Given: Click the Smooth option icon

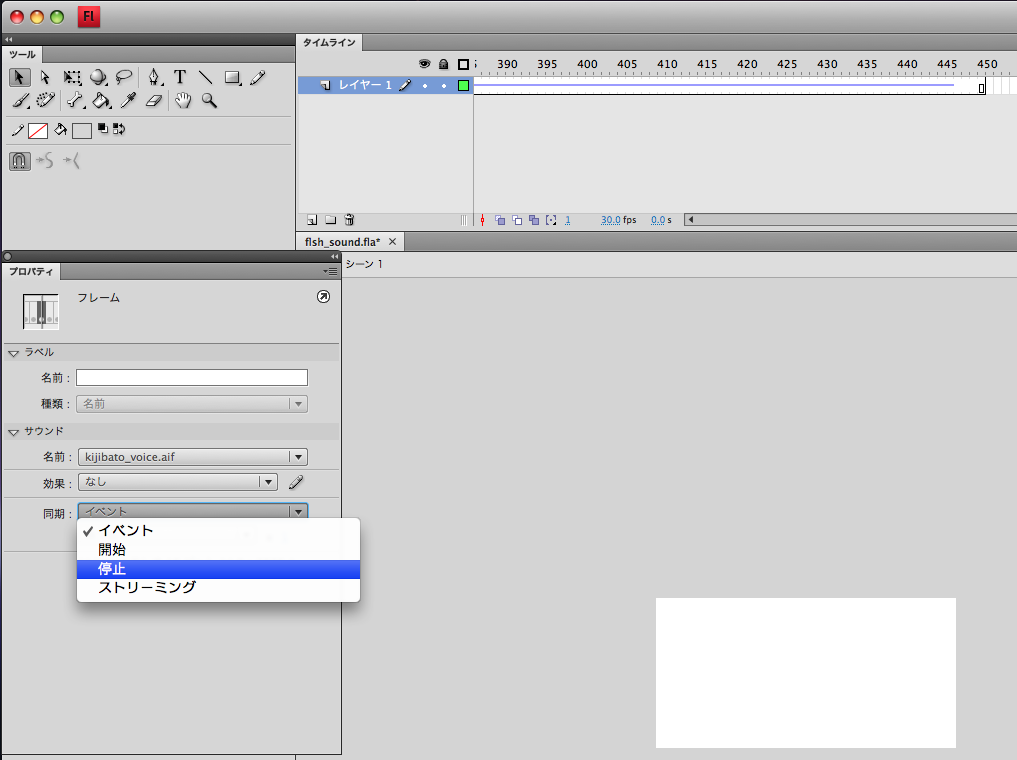Looking at the screenshot, I should coord(45,160).
